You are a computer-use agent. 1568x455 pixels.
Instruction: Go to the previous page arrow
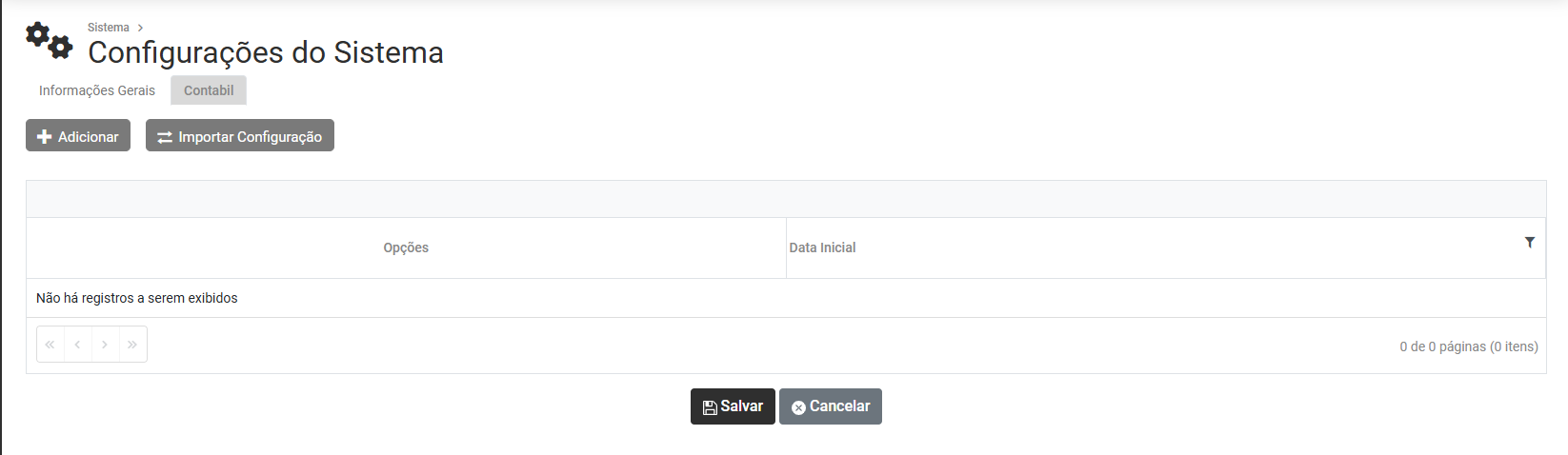(x=77, y=345)
